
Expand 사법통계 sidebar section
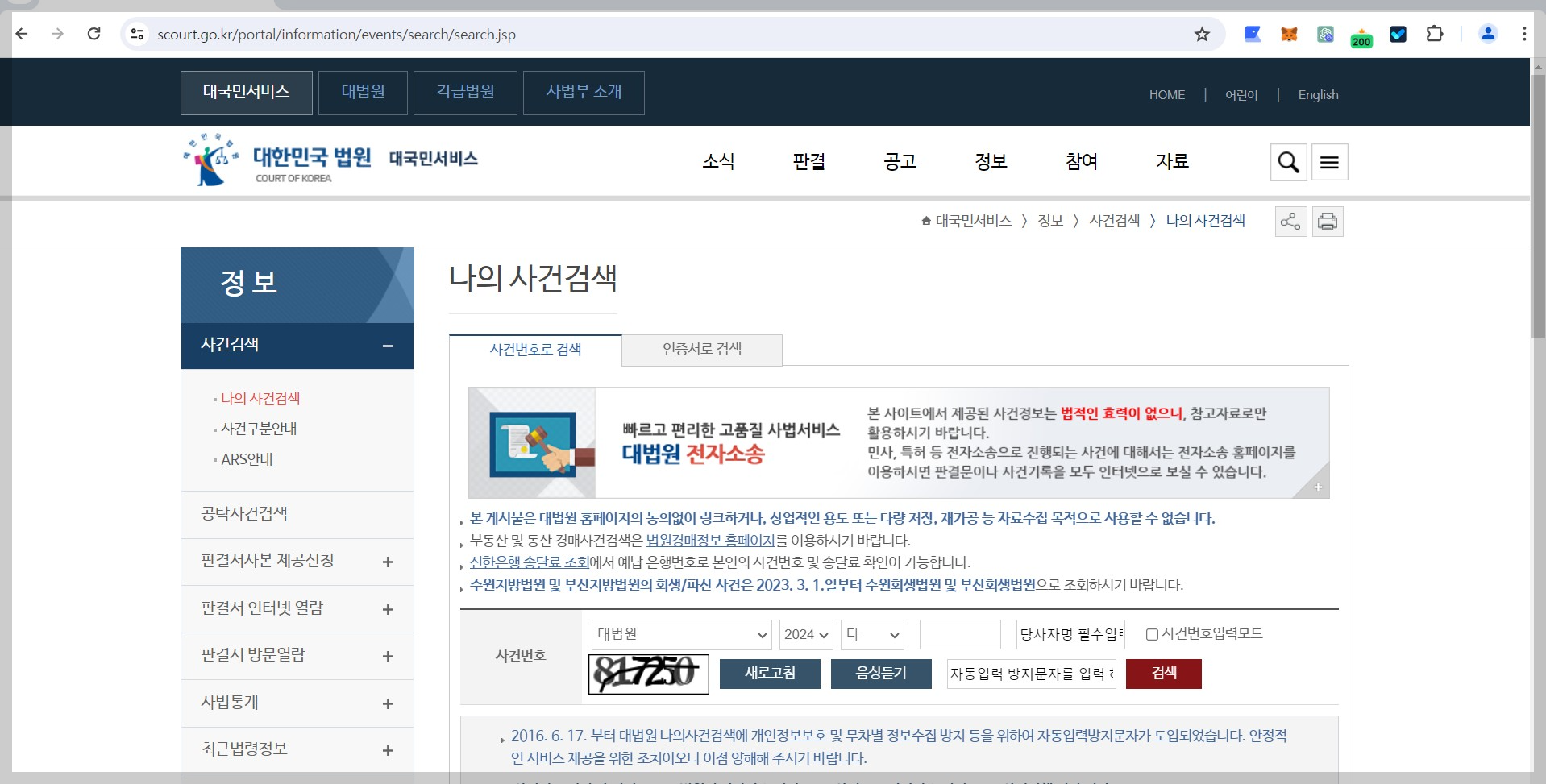click(388, 703)
